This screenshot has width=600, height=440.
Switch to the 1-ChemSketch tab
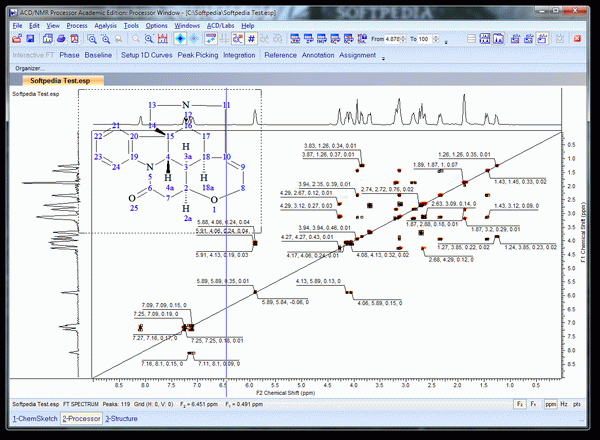pyautogui.click(x=35, y=419)
